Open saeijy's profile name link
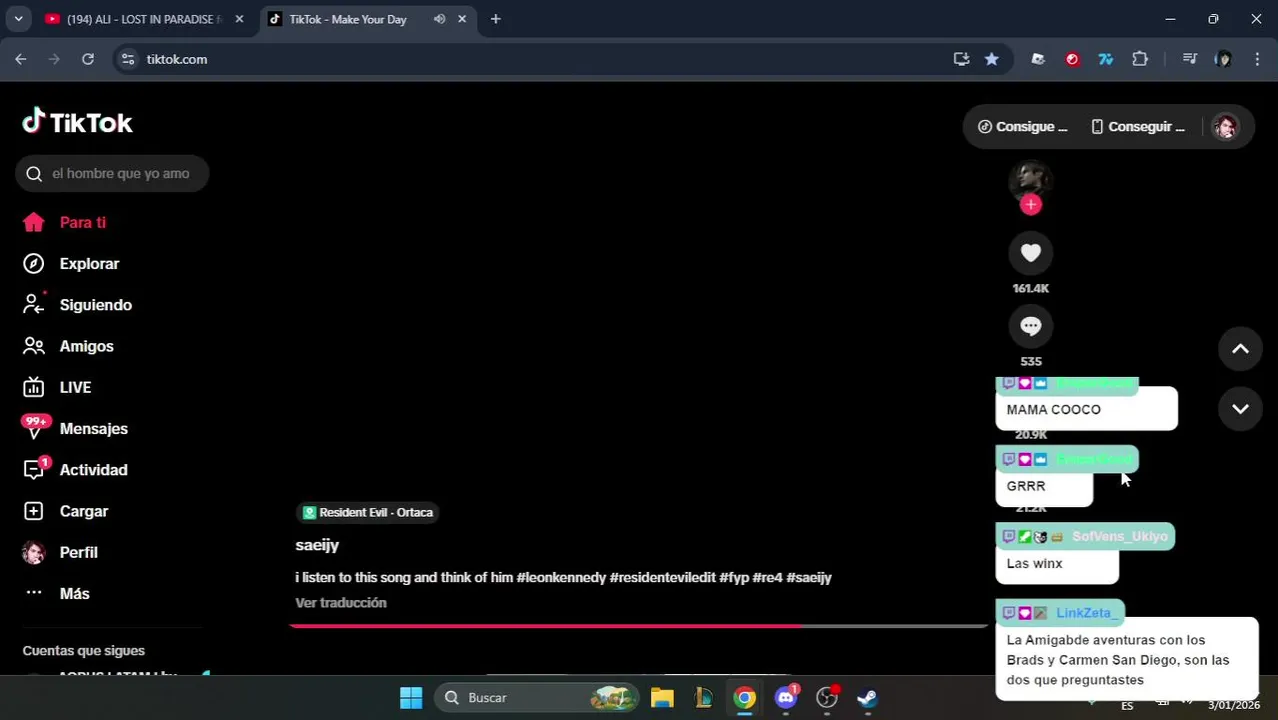Viewport: 1278px width, 720px height. 317,545
